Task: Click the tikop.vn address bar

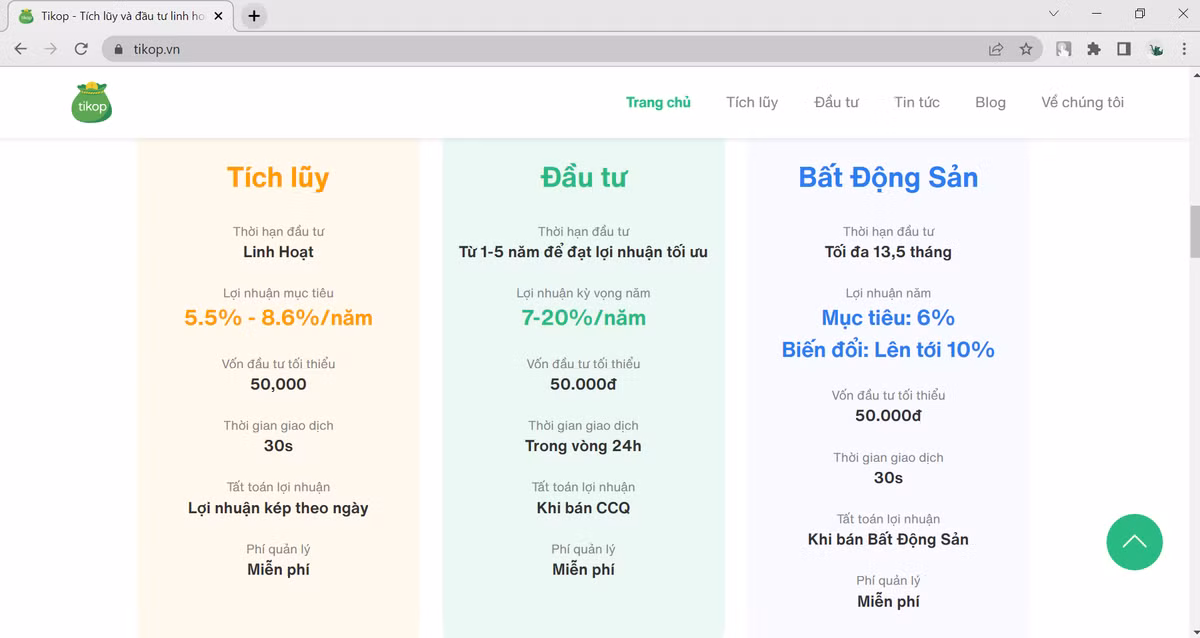Action: coord(500,49)
